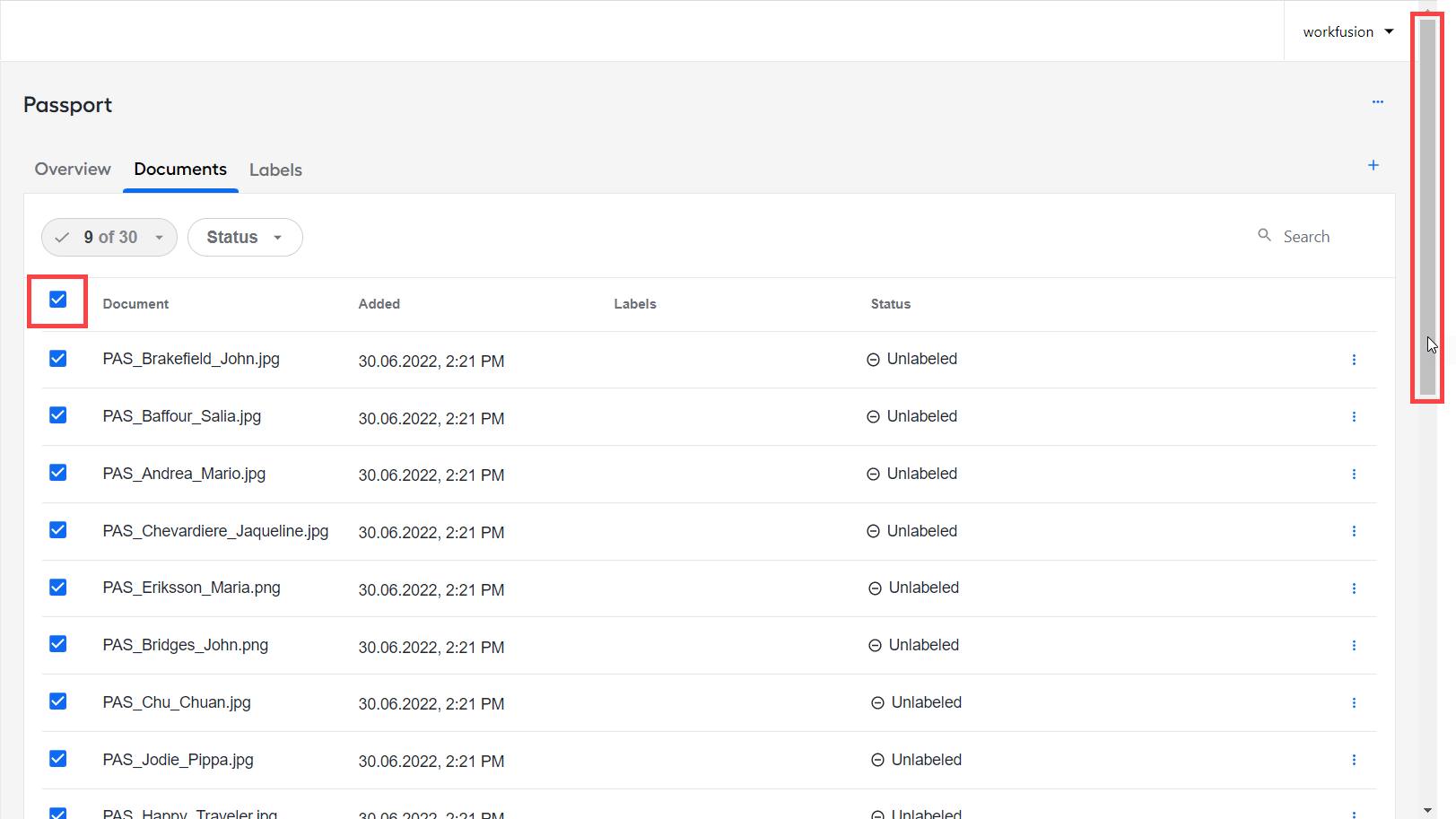This screenshot has width=1456, height=819.
Task: Click Unlabeled status icon for PAS_Chu_Chuan.jpg
Action: coord(877,703)
